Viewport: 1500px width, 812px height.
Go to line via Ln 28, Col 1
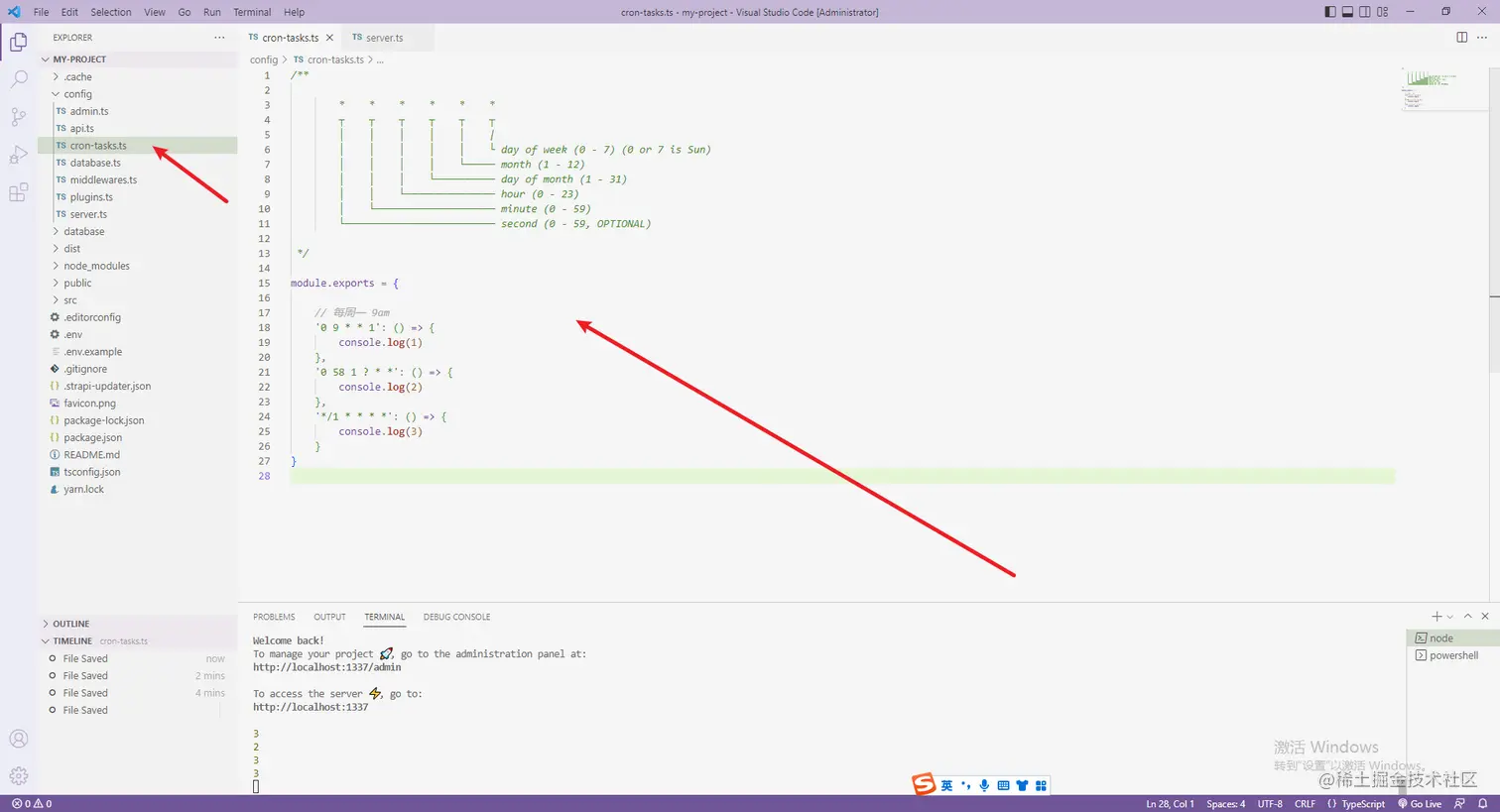pos(1170,804)
